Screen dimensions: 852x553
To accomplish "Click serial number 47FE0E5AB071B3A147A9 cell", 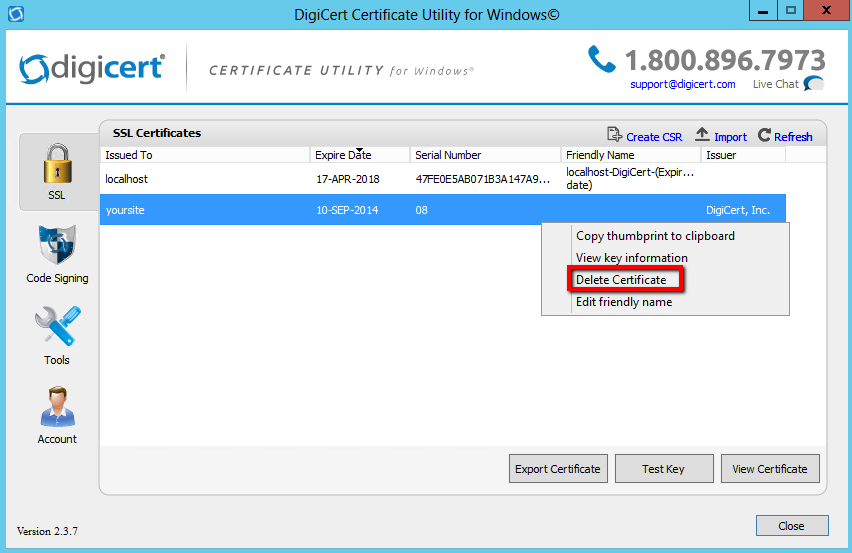I will point(483,179).
